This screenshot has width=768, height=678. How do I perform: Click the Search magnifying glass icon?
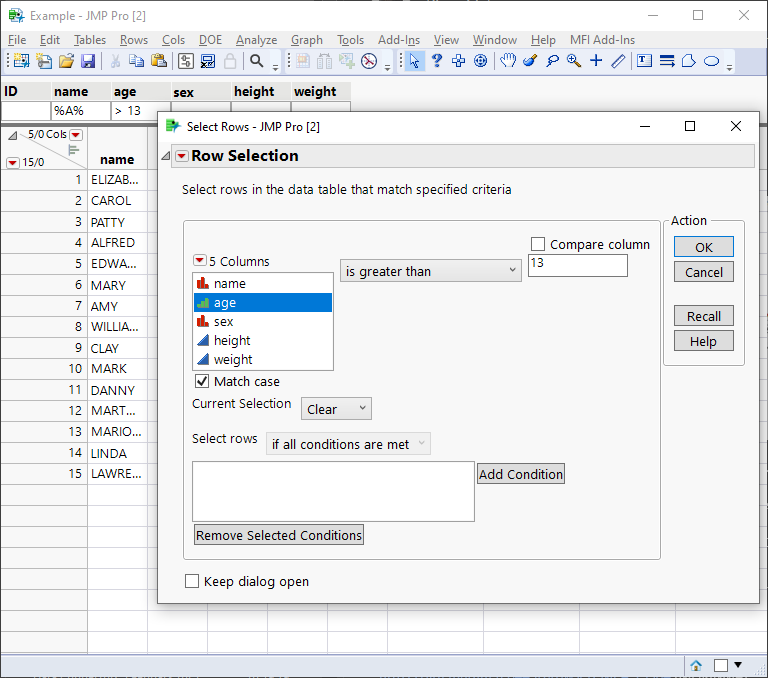point(257,62)
